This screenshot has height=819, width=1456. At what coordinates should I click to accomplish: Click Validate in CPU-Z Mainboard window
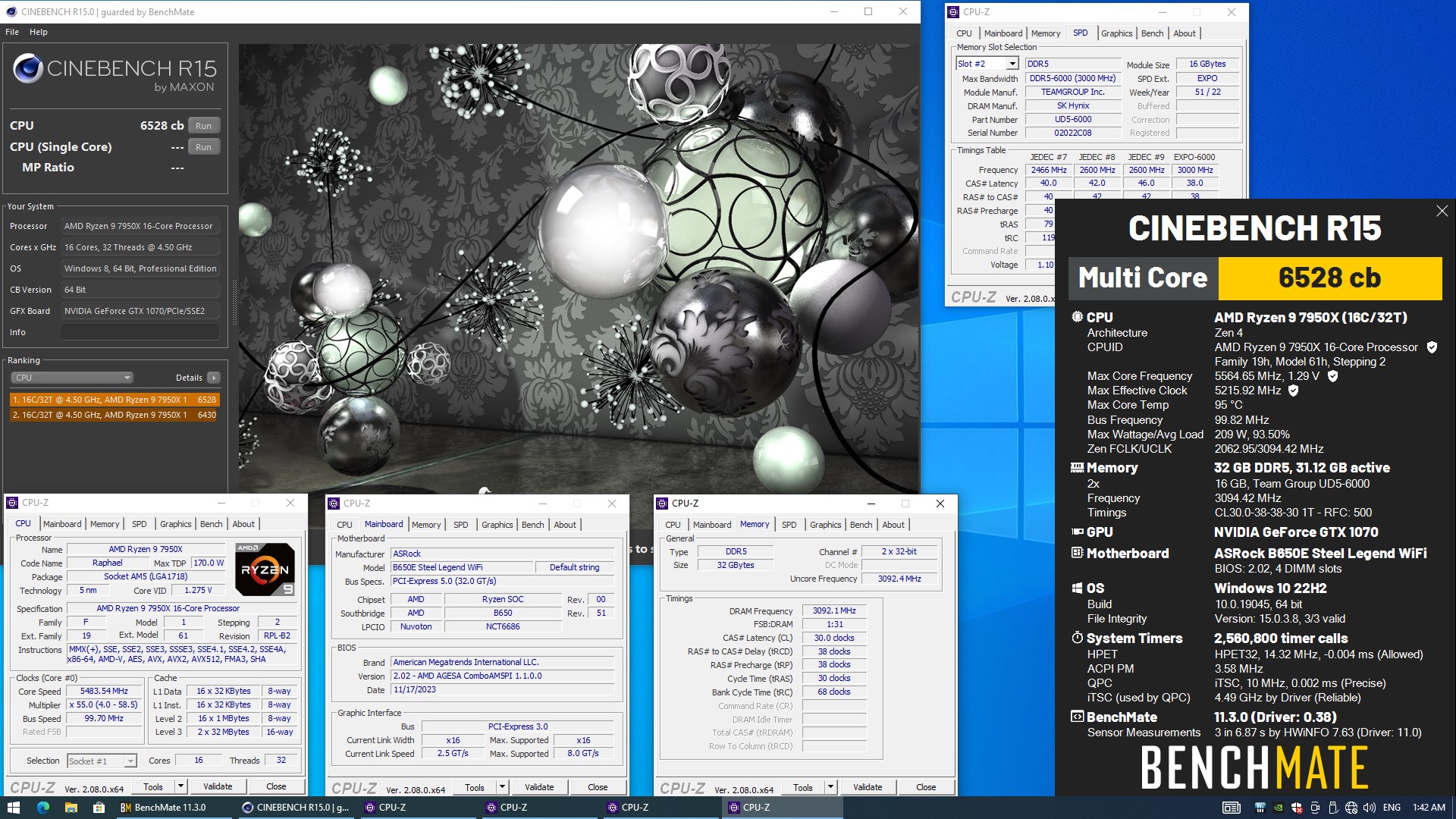(x=539, y=787)
